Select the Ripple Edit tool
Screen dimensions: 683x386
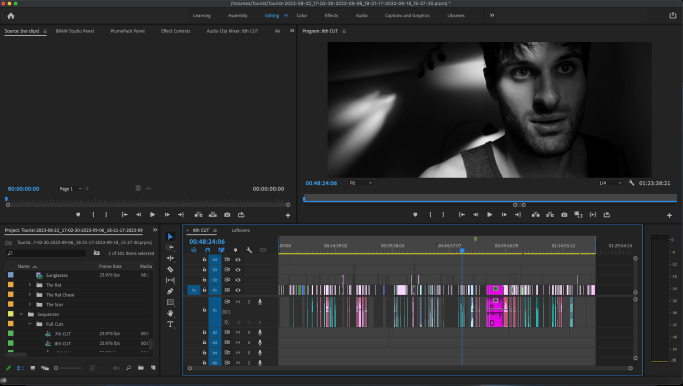tap(170, 258)
